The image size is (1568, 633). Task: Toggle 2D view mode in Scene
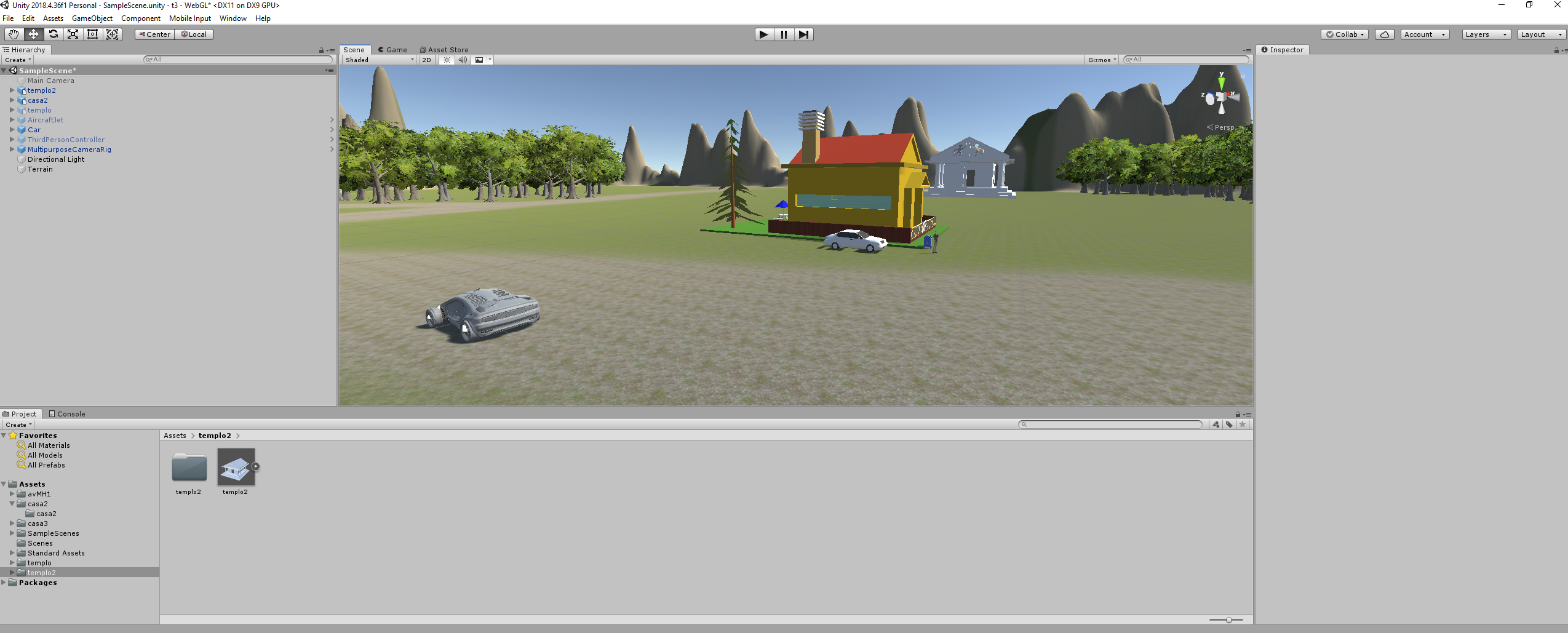(426, 60)
